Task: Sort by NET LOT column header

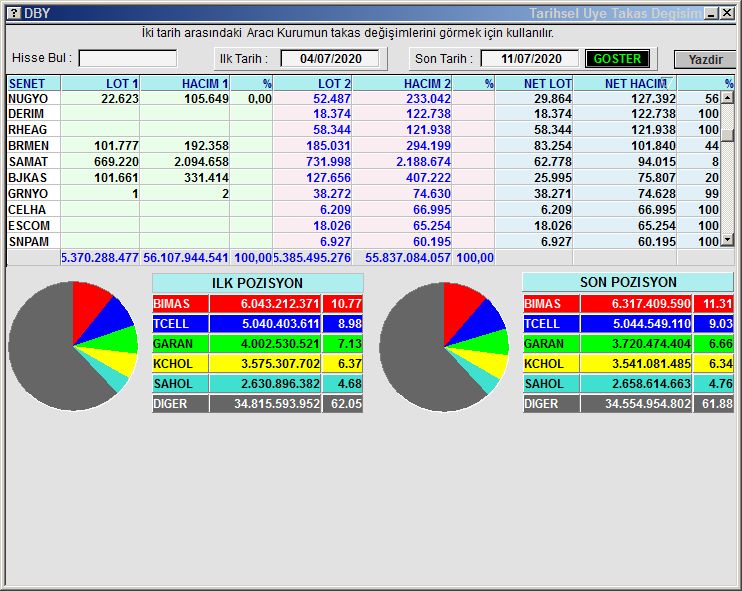Action: [534, 83]
